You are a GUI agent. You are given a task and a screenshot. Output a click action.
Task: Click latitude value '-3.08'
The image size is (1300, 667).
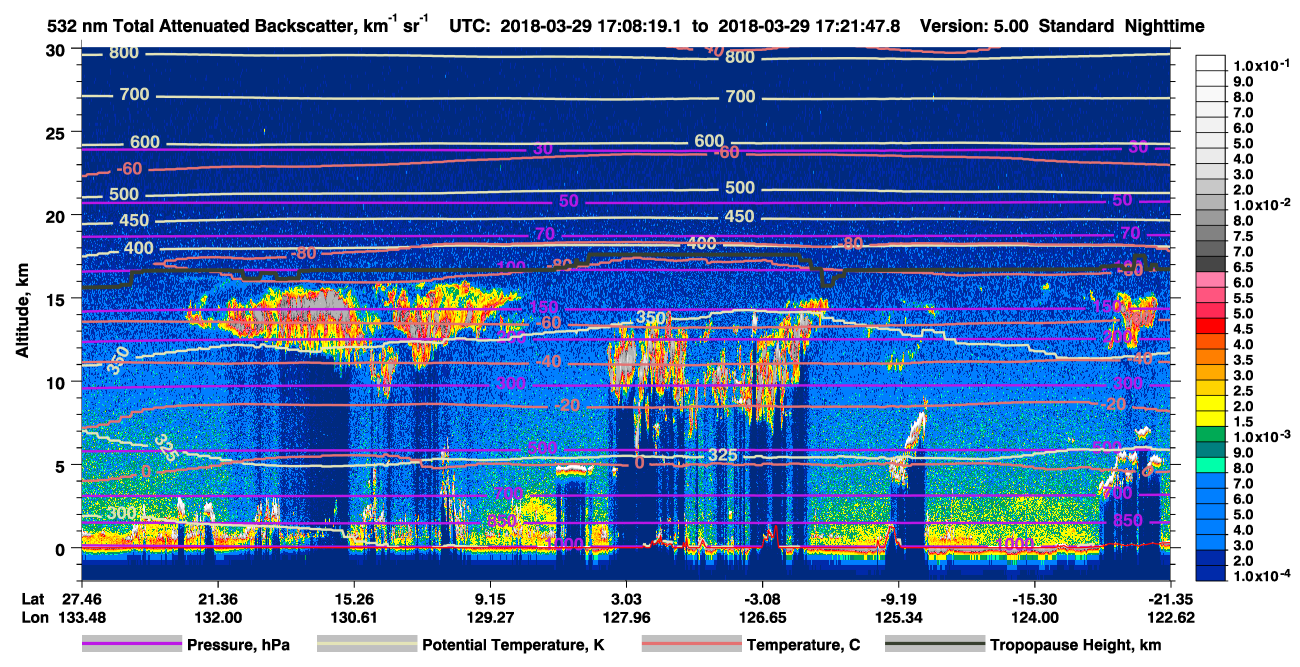point(763,598)
